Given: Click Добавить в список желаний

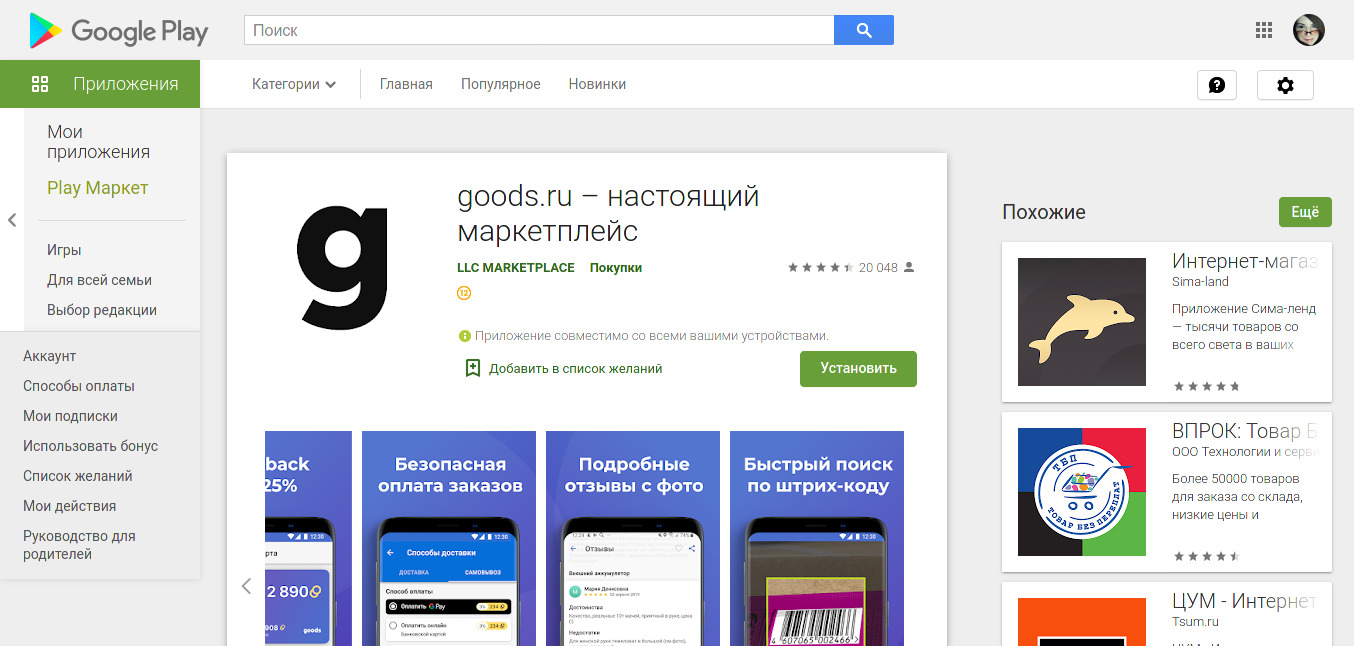Looking at the screenshot, I should point(576,369).
